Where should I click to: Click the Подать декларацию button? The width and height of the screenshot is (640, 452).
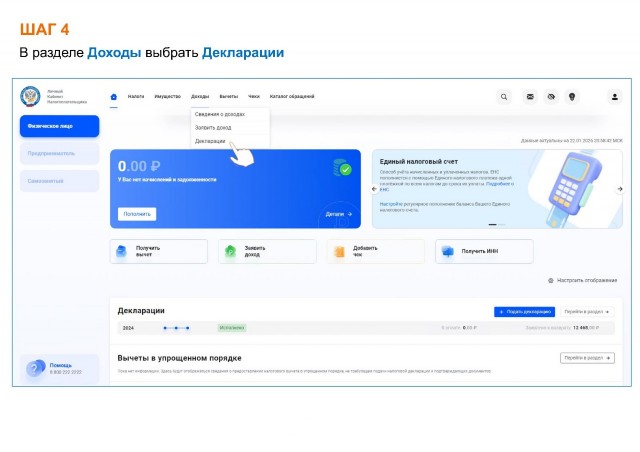point(524,312)
